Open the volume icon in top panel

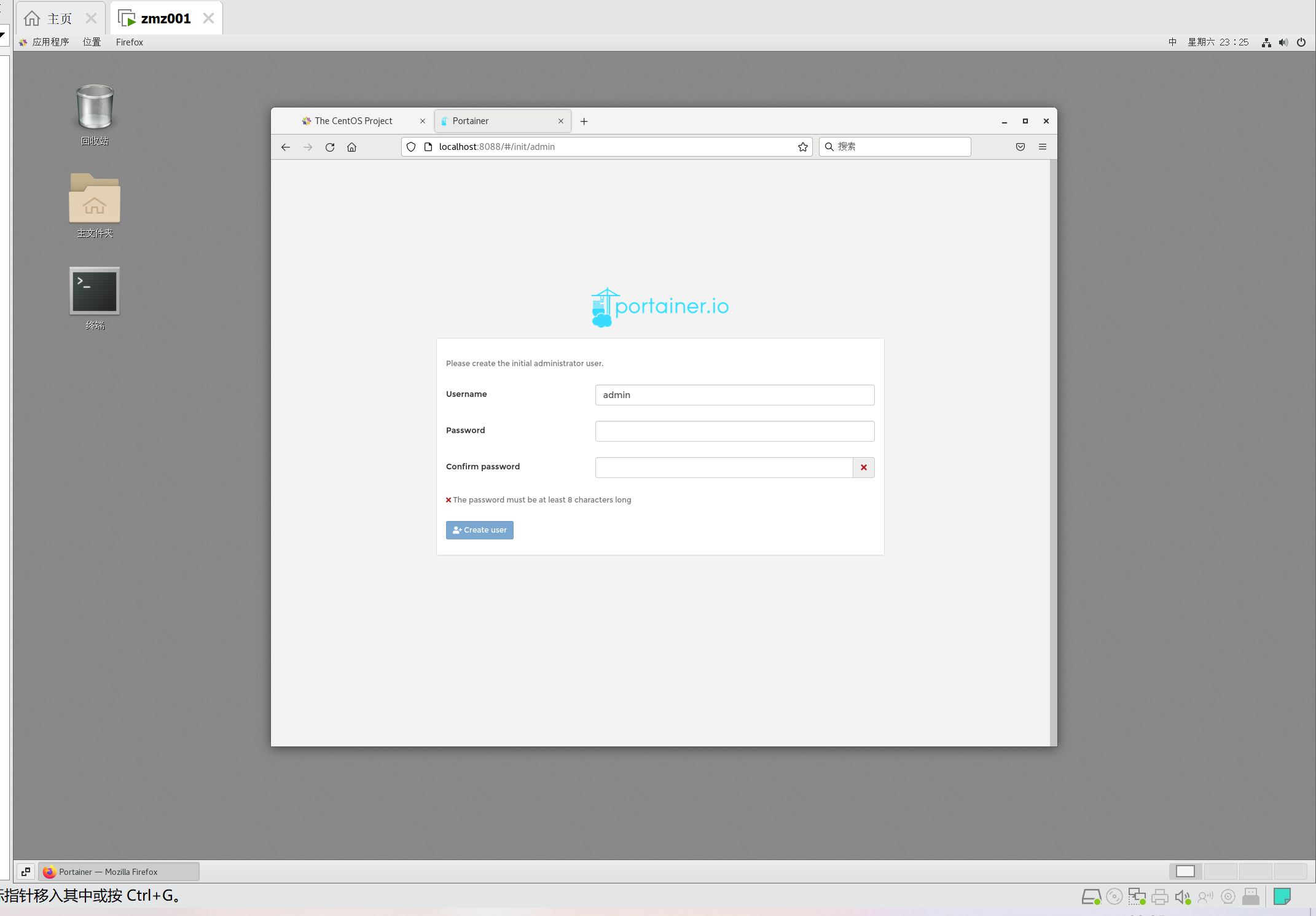(1283, 42)
